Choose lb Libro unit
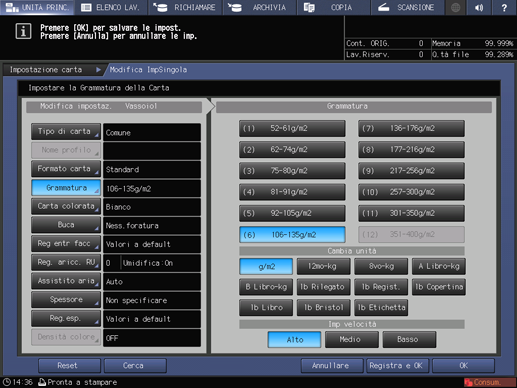Screen dimensions: 517x388 coord(266,308)
